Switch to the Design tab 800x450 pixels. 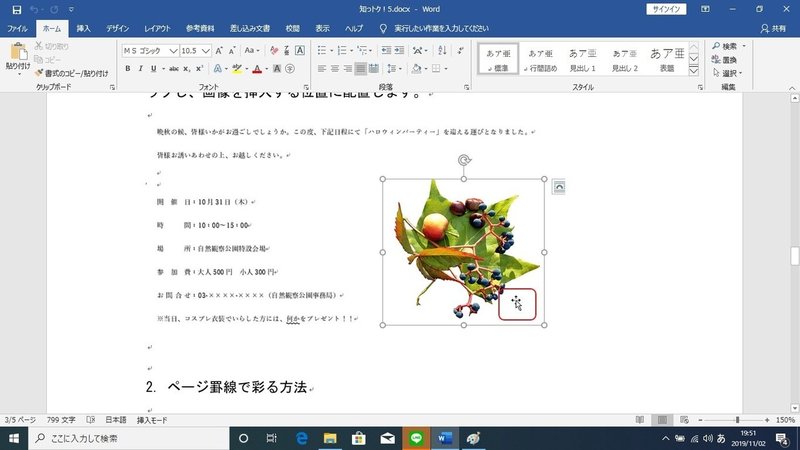(x=117, y=29)
